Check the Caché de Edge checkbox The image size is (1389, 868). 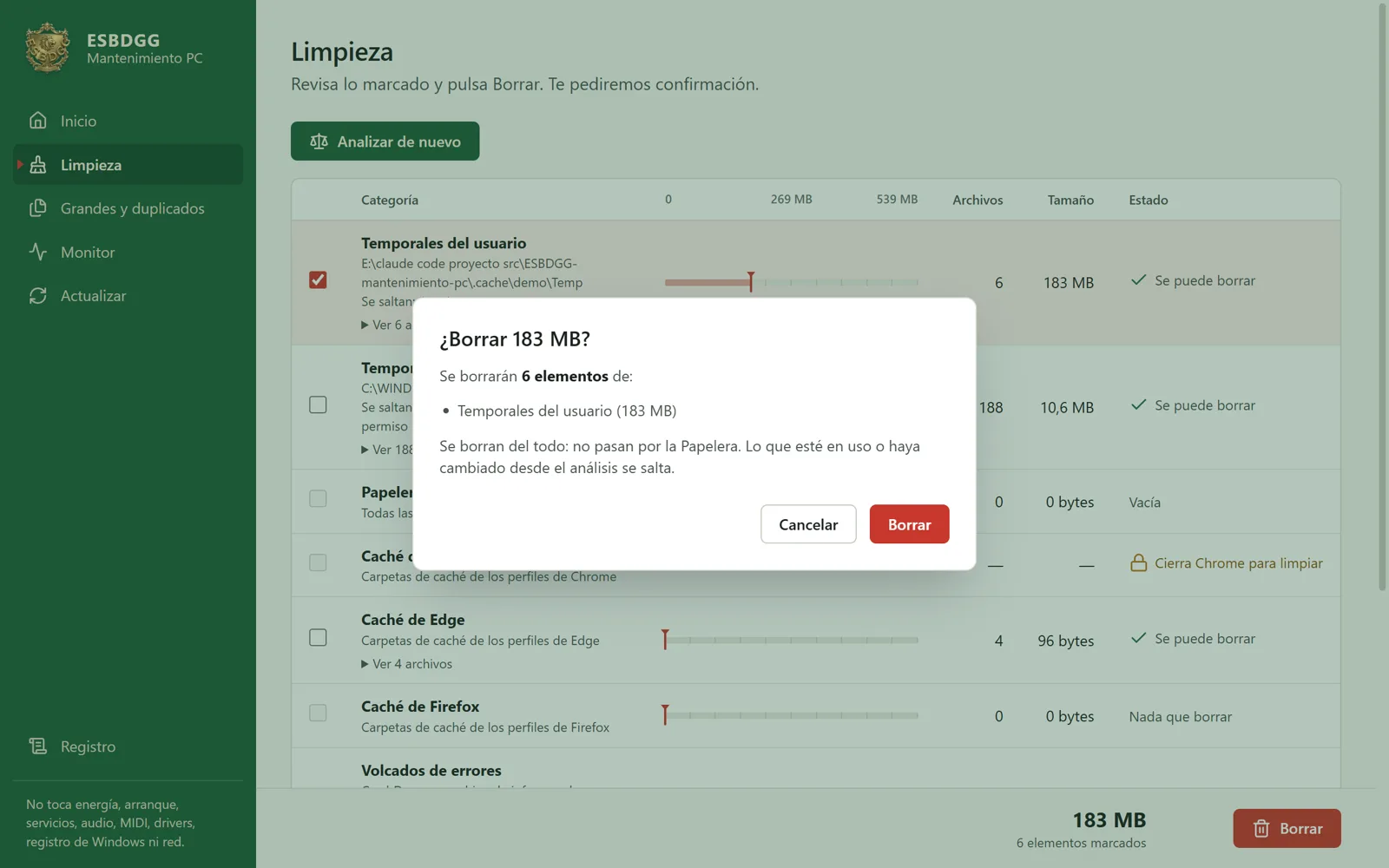point(318,637)
